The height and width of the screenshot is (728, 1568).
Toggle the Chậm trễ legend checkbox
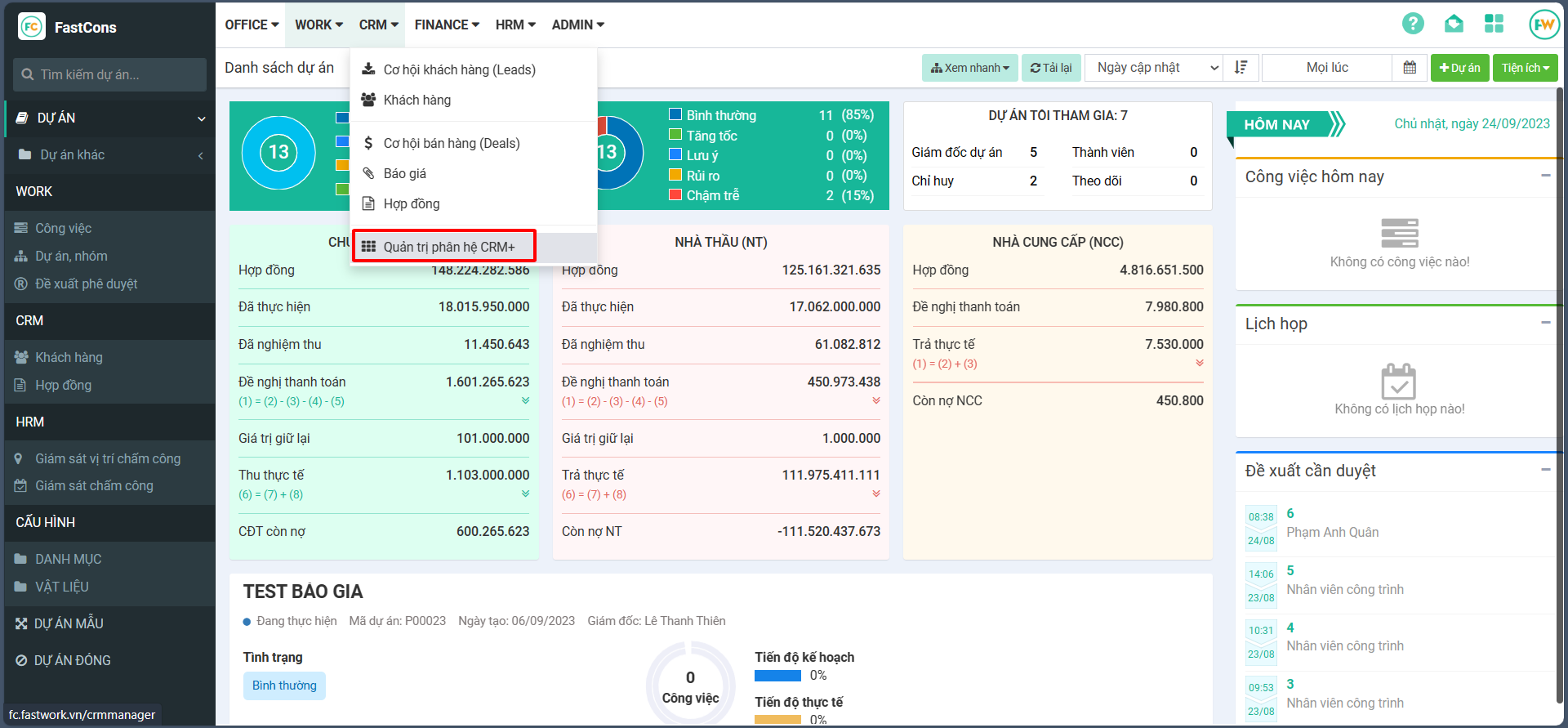(675, 195)
